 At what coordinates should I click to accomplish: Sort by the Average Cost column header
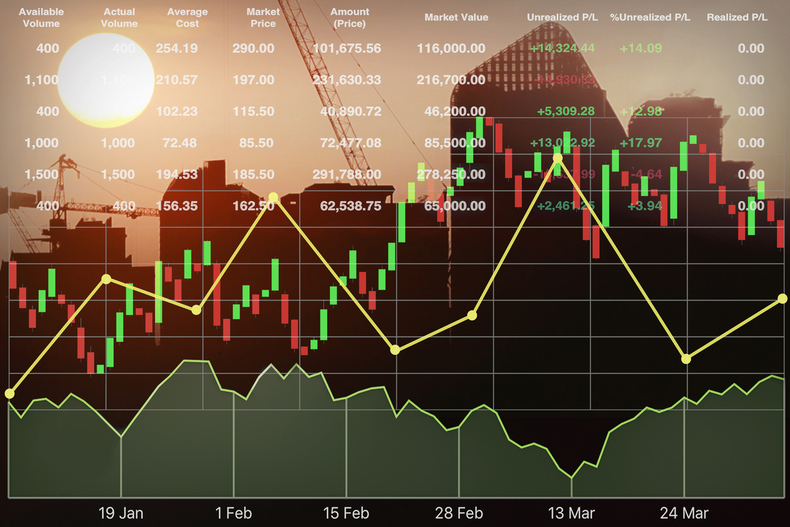click(187, 17)
